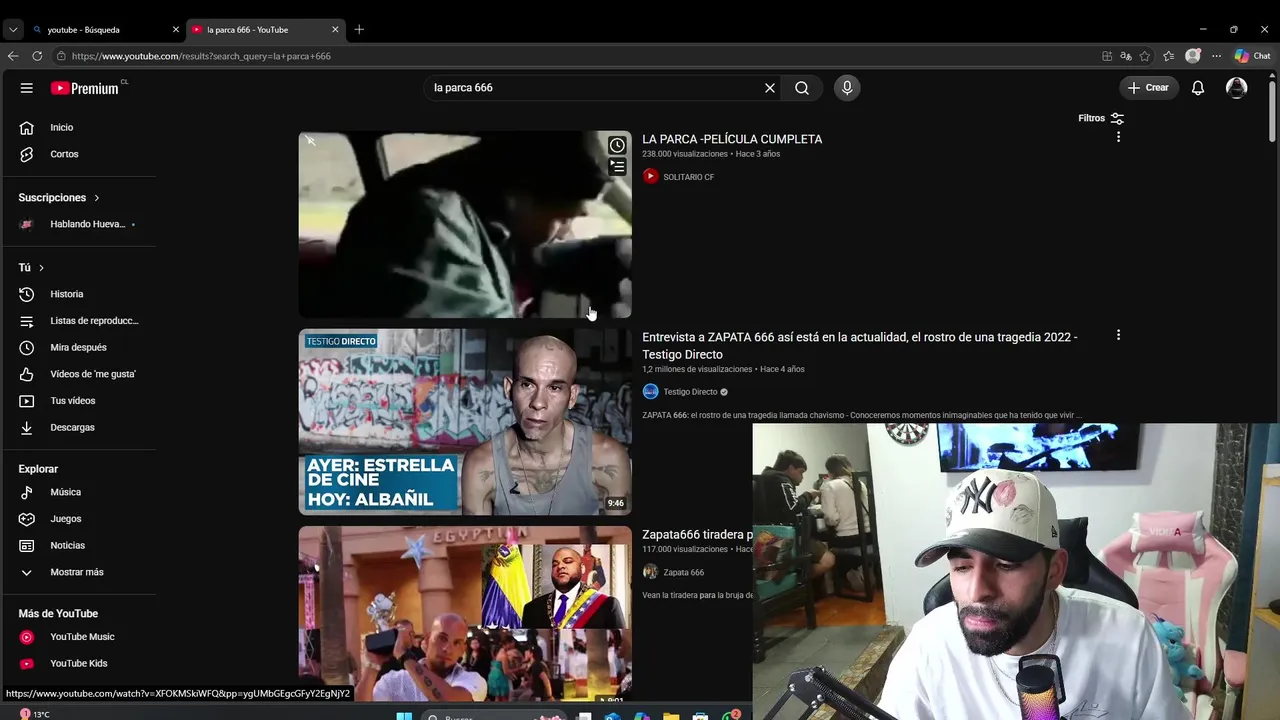Open the tab list dropdown

(12, 29)
